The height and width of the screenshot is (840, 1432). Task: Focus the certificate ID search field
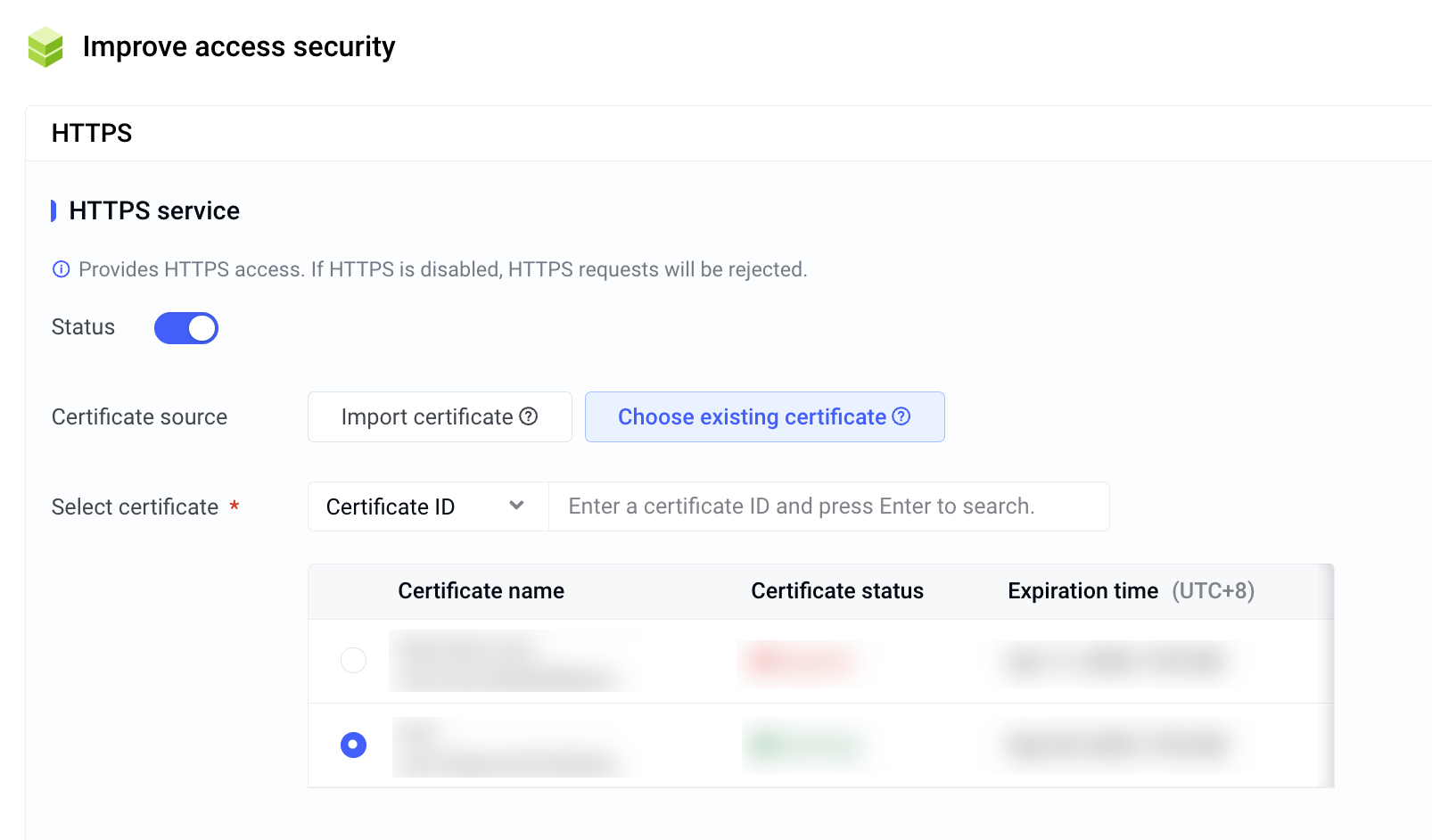[829, 506]
